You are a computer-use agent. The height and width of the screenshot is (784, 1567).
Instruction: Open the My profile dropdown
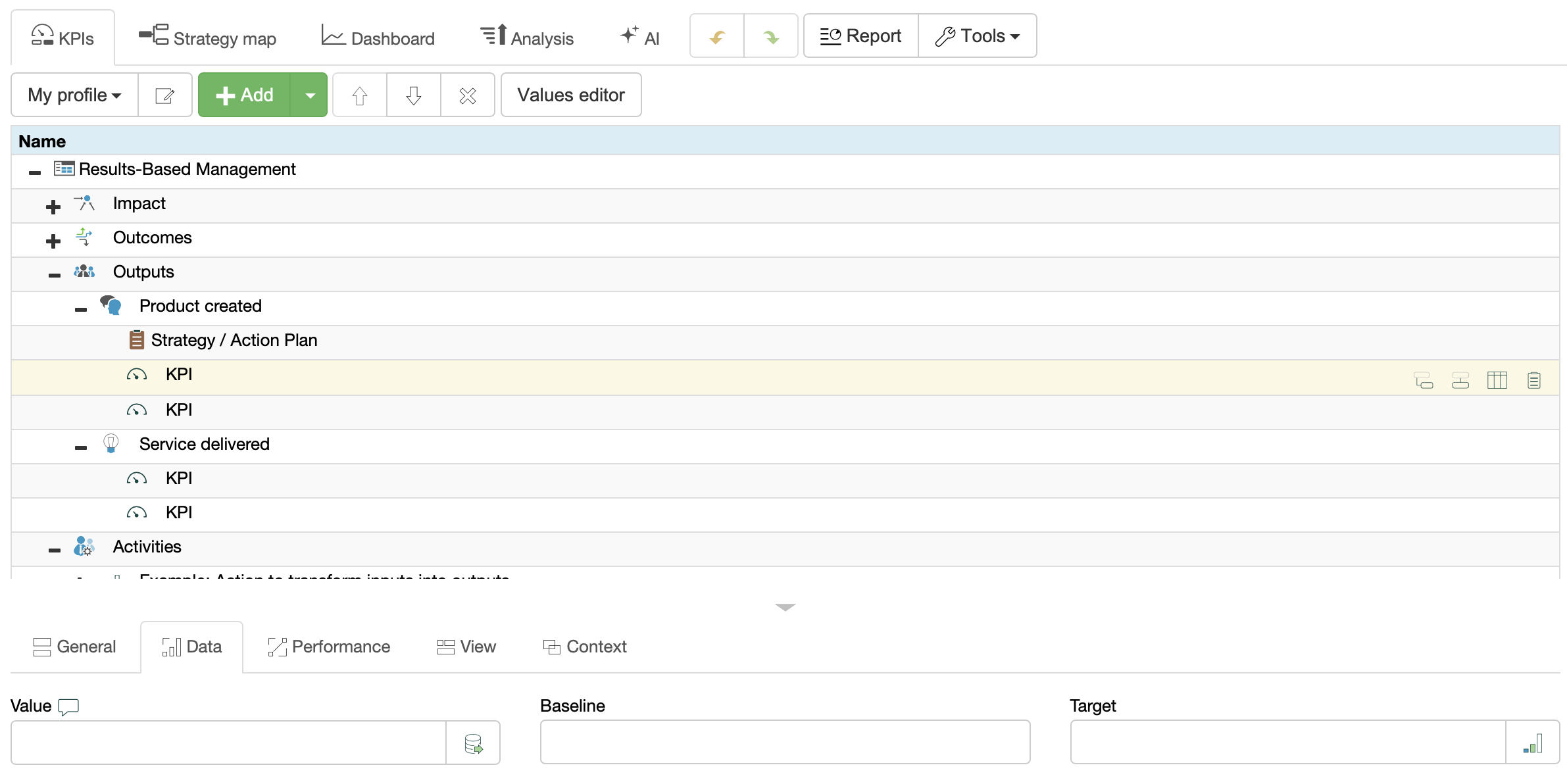(x=74, y=95)
